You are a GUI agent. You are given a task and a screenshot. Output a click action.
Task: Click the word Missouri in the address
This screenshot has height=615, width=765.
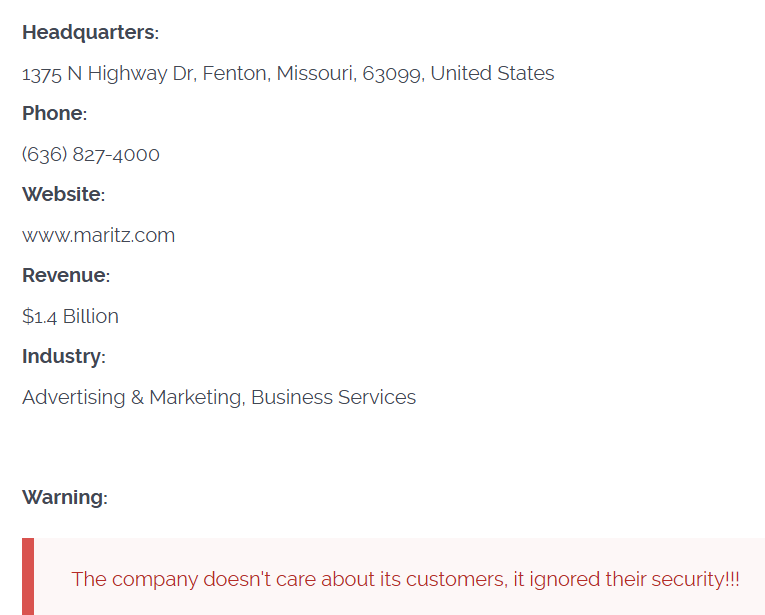click(315, 73)
